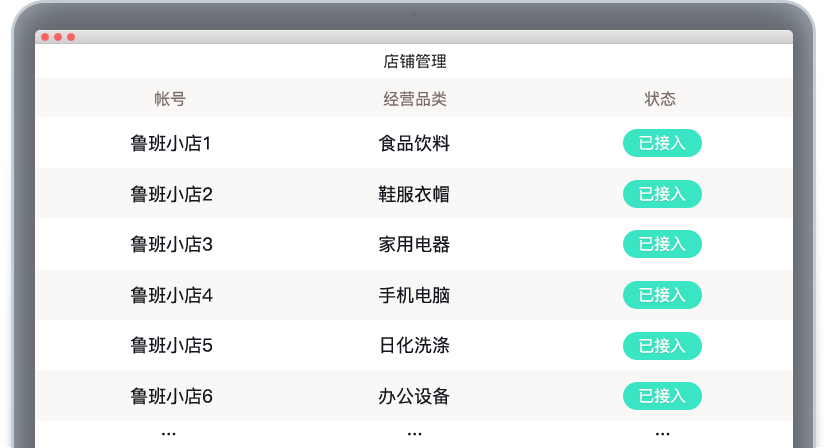Click the 已接入 status badge for 鲁班小店4
Viewport: 839px width, 448px height.
pos(662,295)
